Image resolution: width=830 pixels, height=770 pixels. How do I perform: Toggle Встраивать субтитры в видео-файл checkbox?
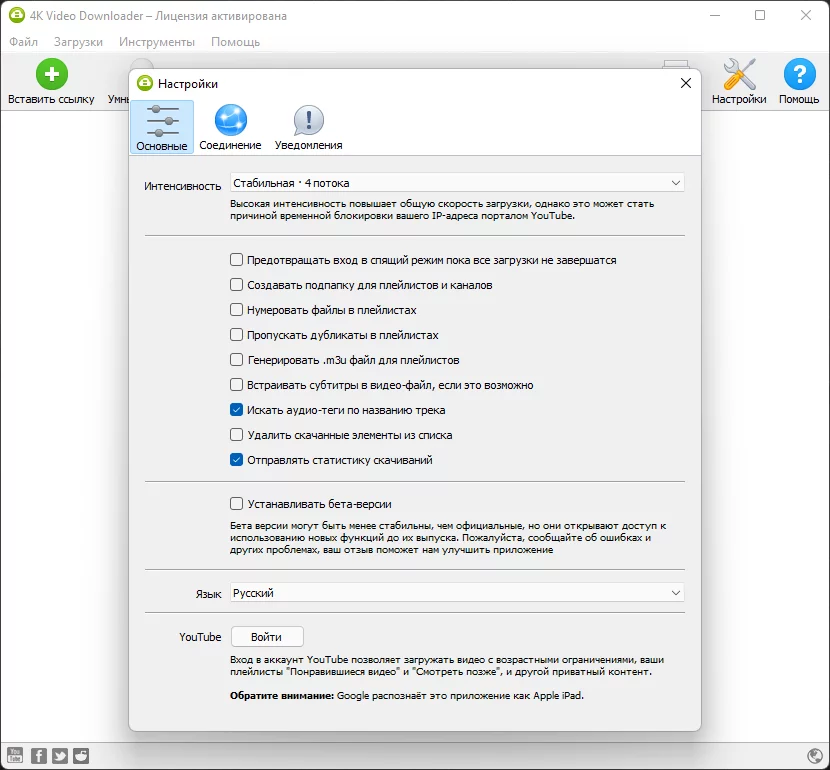click(x=237, y=385)
